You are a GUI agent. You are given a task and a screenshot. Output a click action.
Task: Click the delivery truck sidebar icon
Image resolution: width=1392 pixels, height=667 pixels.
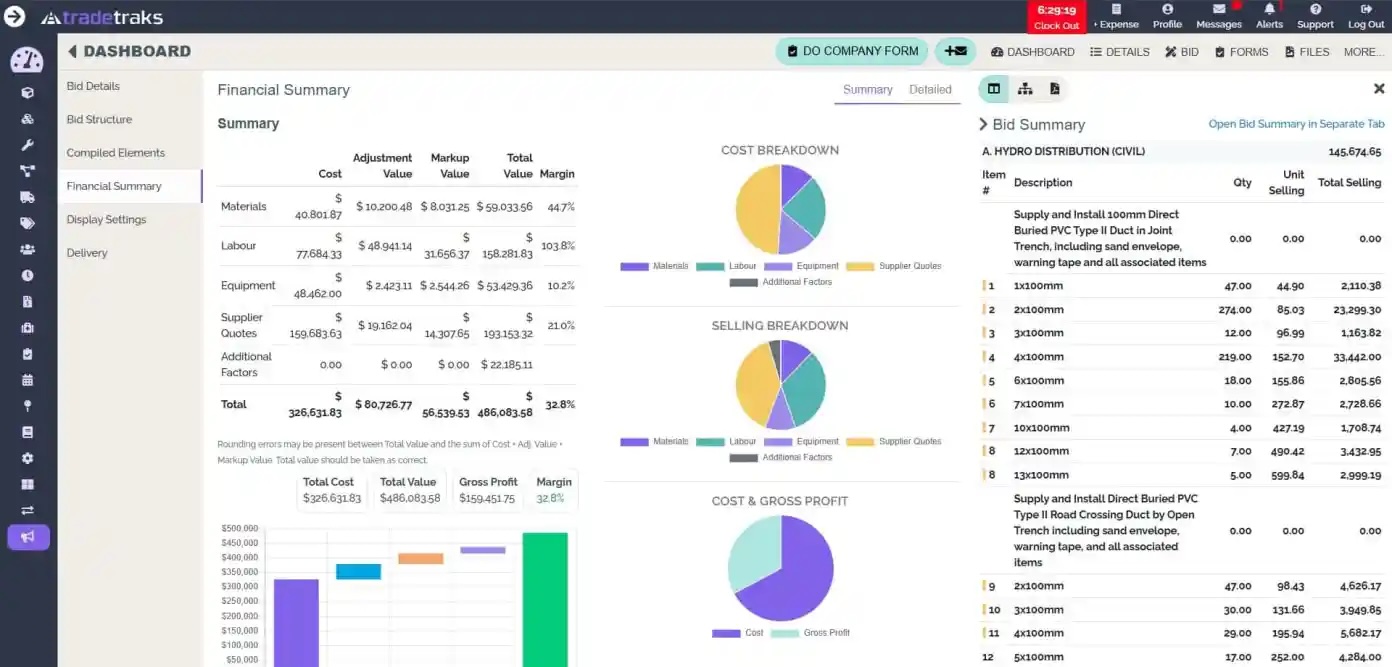click(27, 197)
